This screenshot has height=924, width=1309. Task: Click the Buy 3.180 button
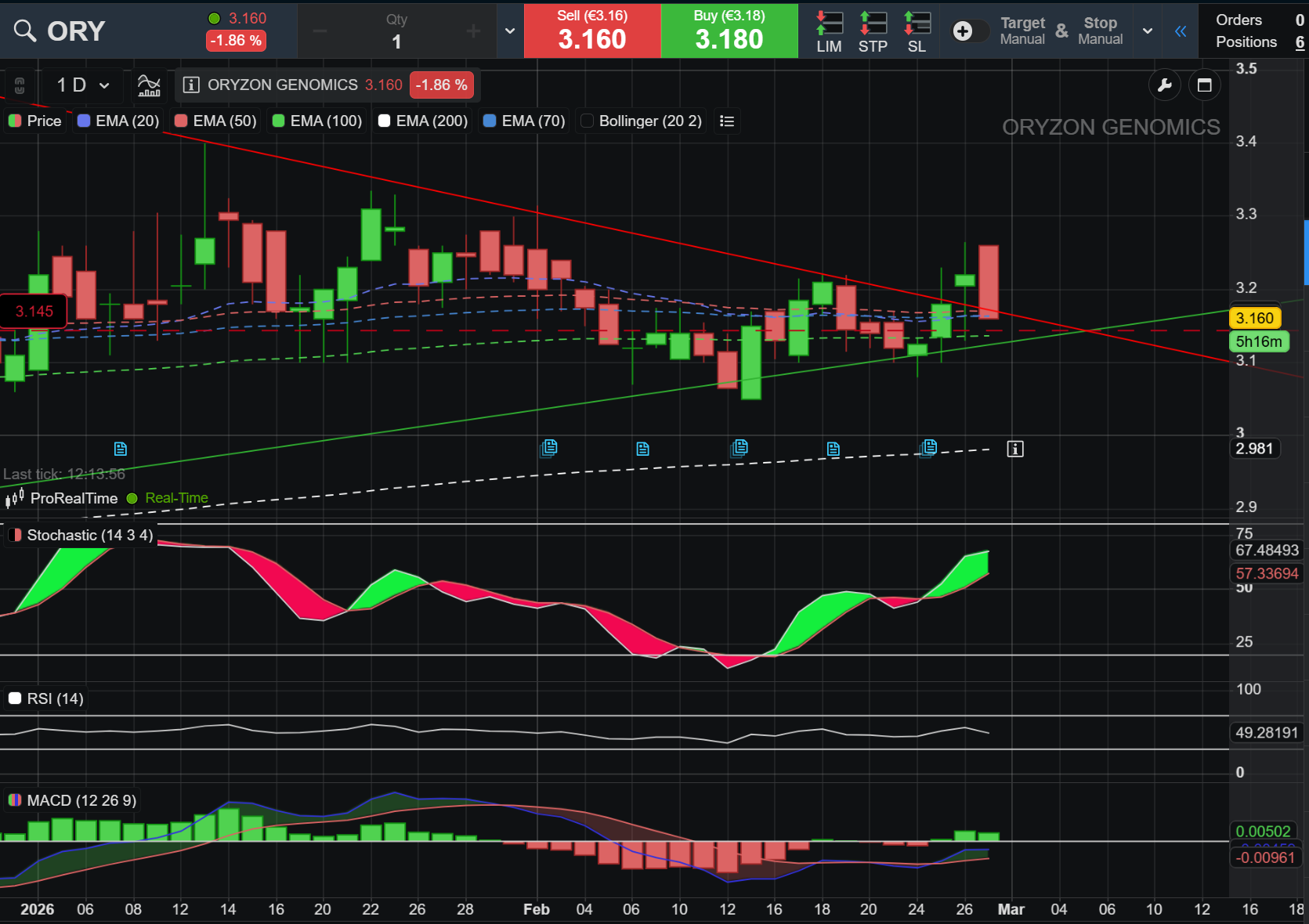coord(729,31)
